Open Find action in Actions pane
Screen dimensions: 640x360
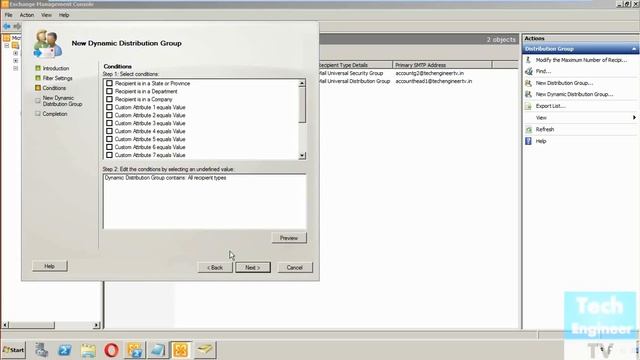[x=543, y=71]
